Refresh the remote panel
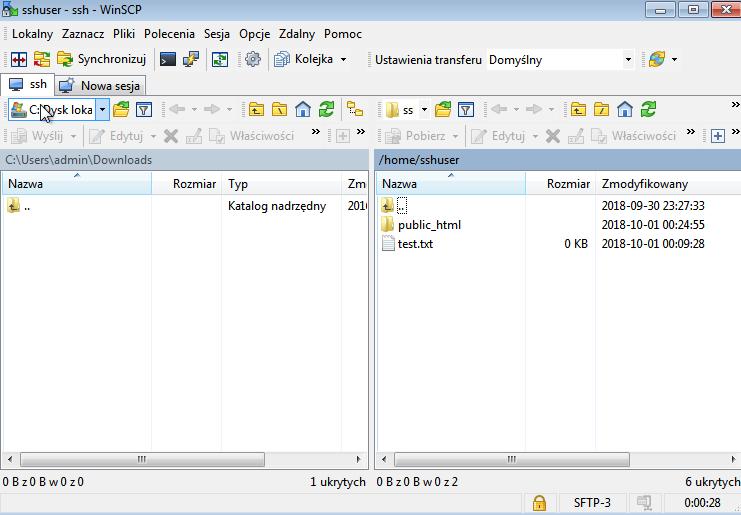This screenshot has width=741, height=515. [x=648, y=110]
